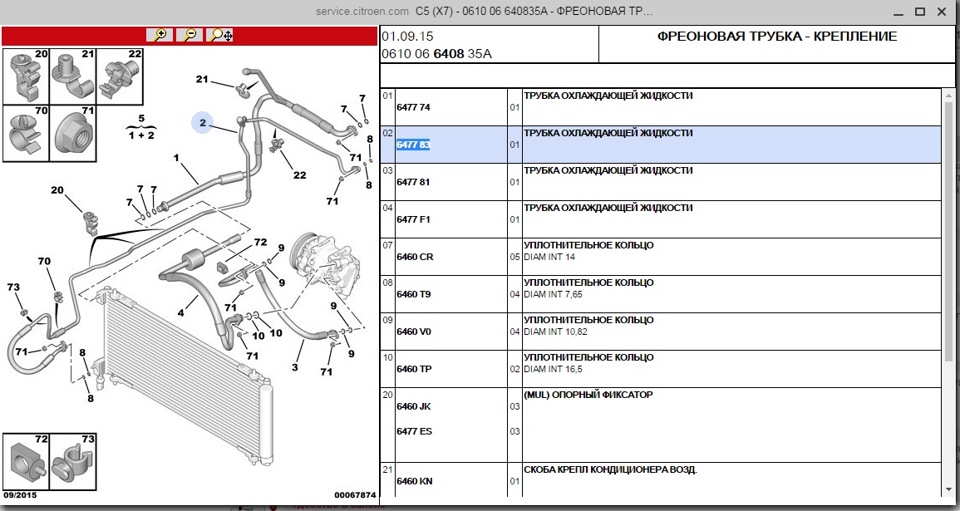Click scrollbar up arrow in parts list

[949, 95]
